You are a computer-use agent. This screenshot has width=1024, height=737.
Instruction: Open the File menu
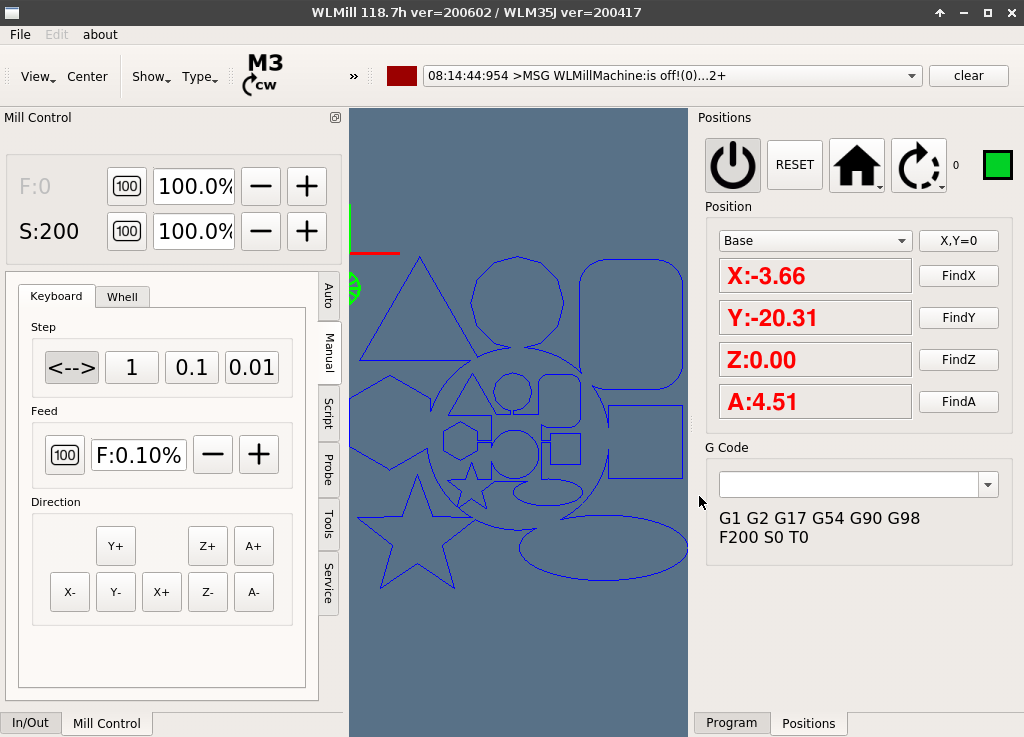coord(20,35)
